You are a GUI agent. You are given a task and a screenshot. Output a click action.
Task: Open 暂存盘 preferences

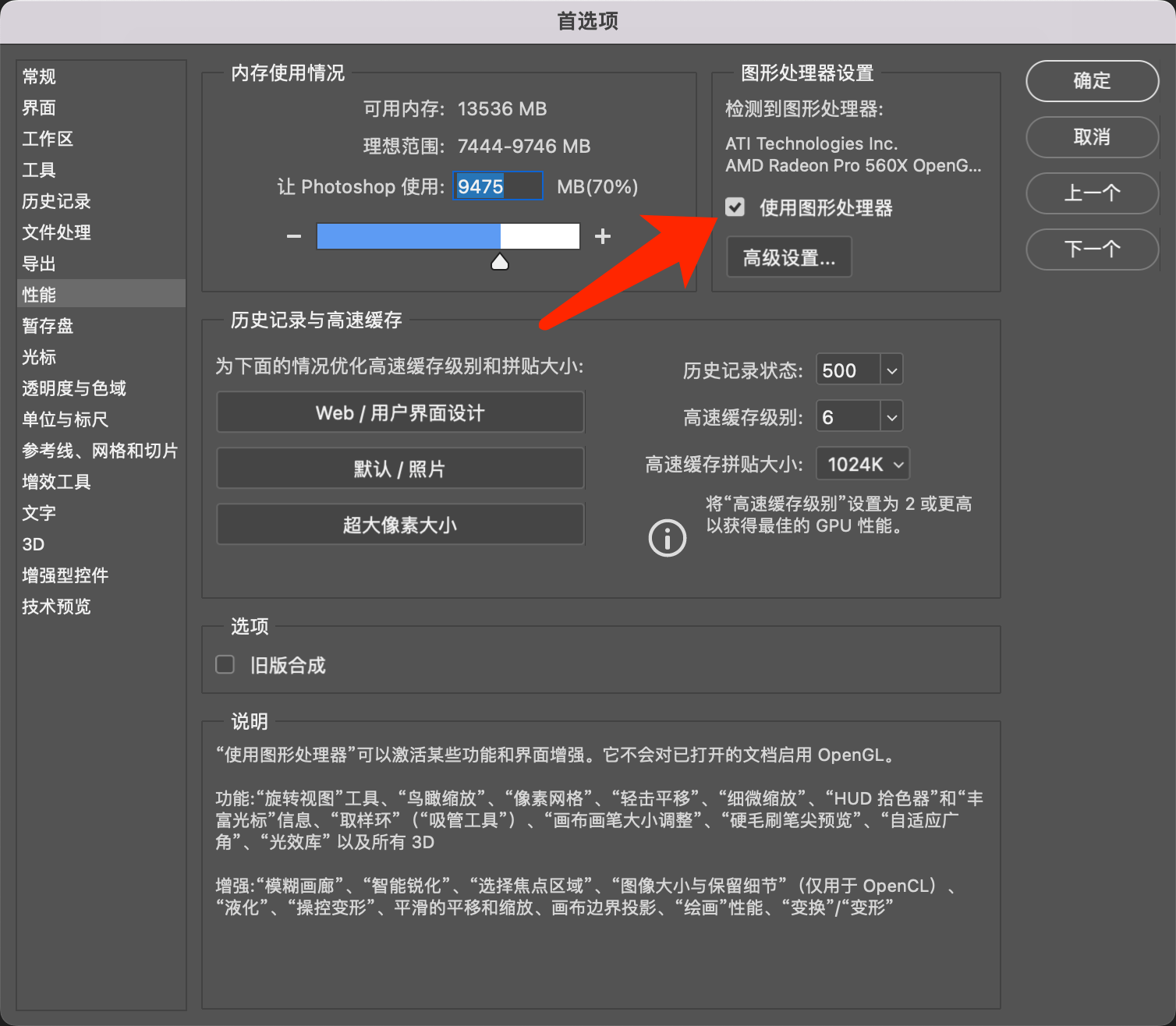[101, 326]
